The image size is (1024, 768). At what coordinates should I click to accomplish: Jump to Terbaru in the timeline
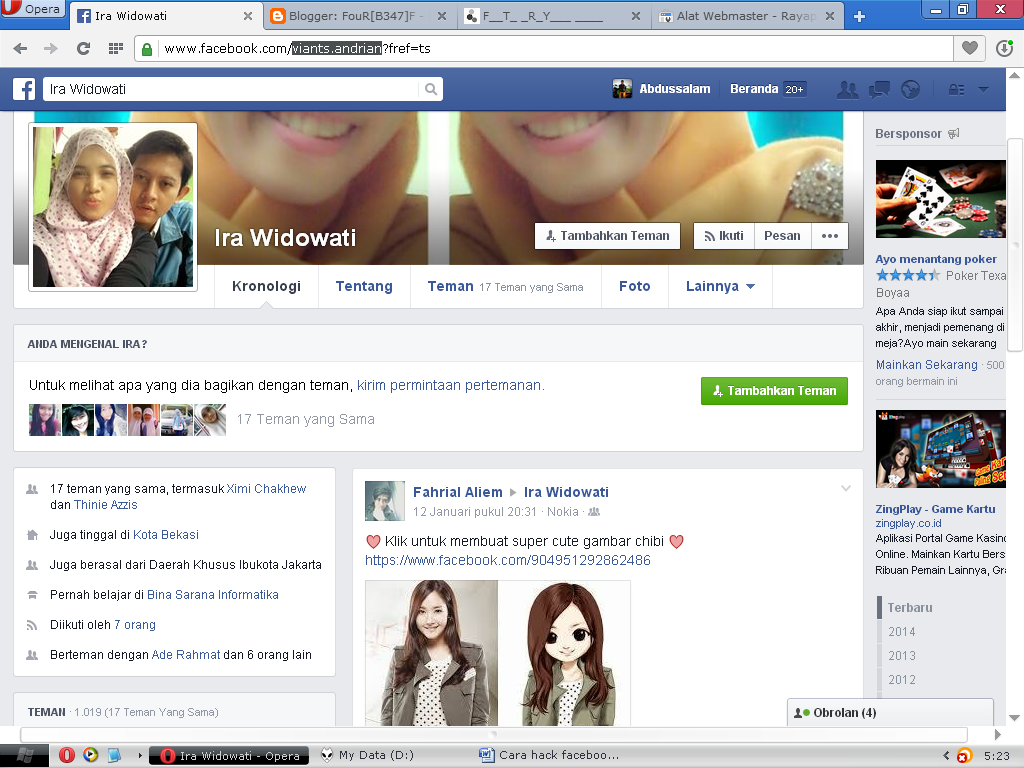(x=910, y=607)
